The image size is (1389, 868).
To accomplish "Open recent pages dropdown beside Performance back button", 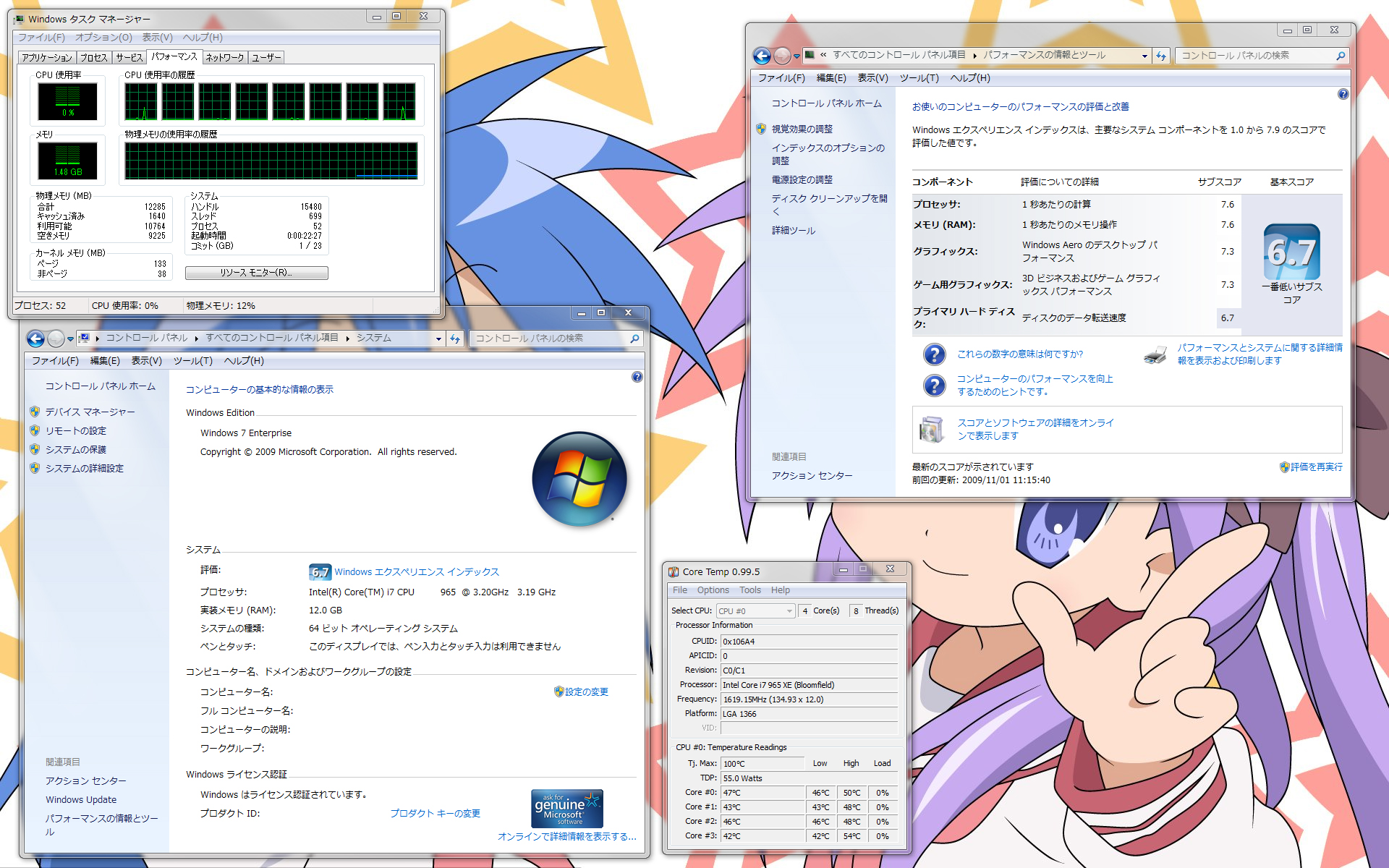I will click(797, 56).
